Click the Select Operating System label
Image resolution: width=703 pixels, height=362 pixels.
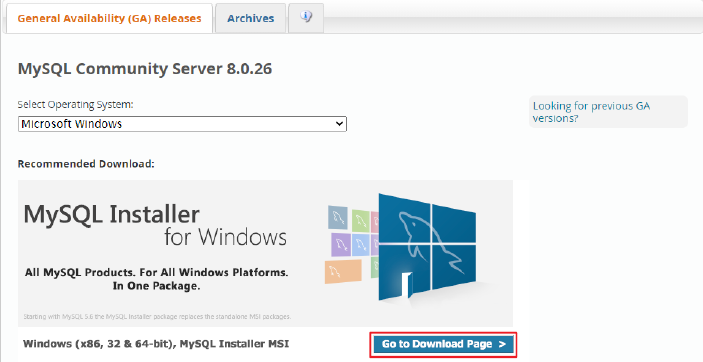point(75,105)
